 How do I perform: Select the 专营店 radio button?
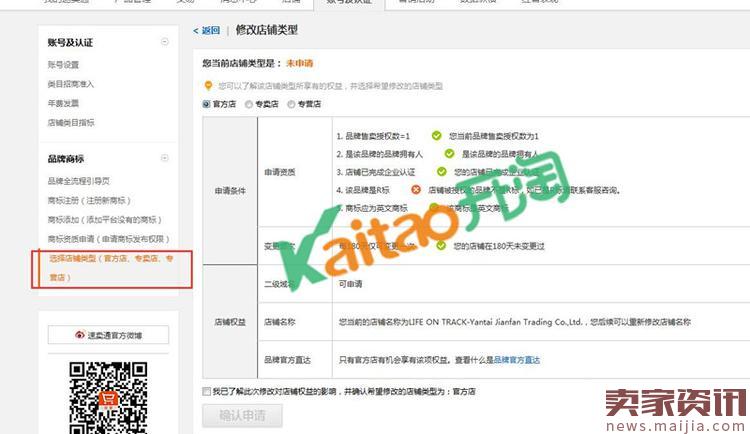tap(291, 104)
